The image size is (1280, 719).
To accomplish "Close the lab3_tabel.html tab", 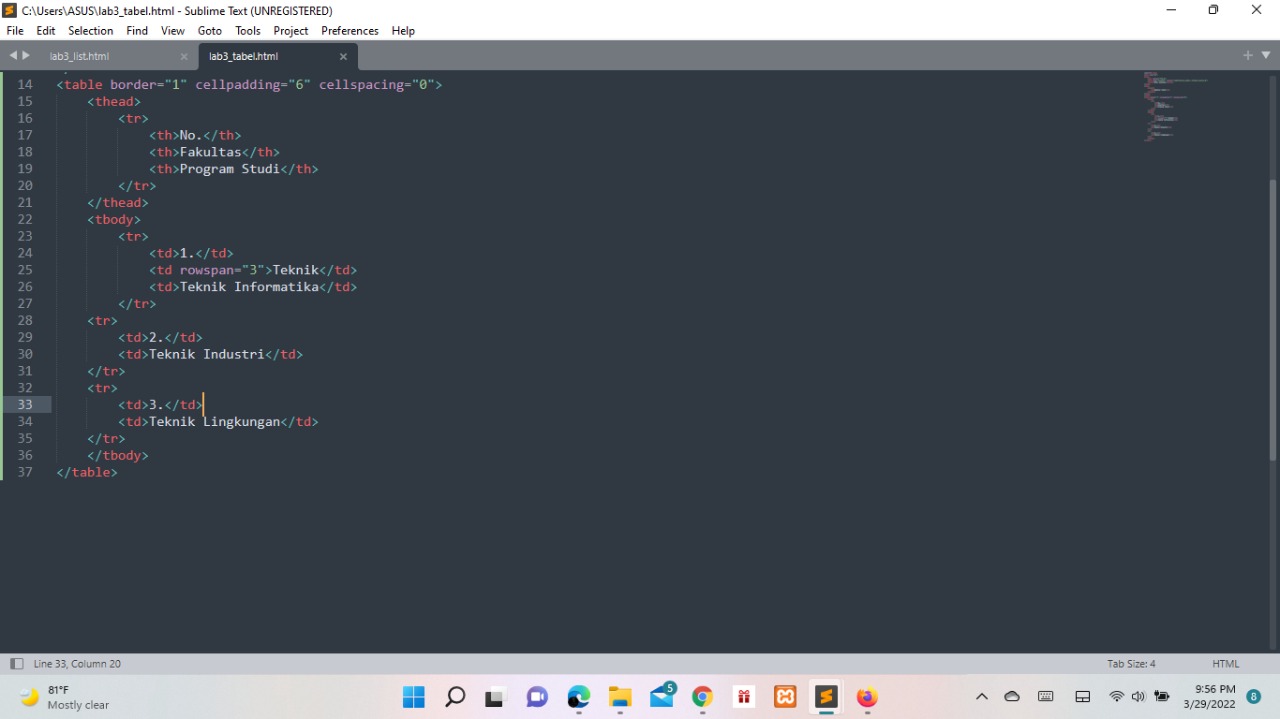I will (x=343, y=57).
